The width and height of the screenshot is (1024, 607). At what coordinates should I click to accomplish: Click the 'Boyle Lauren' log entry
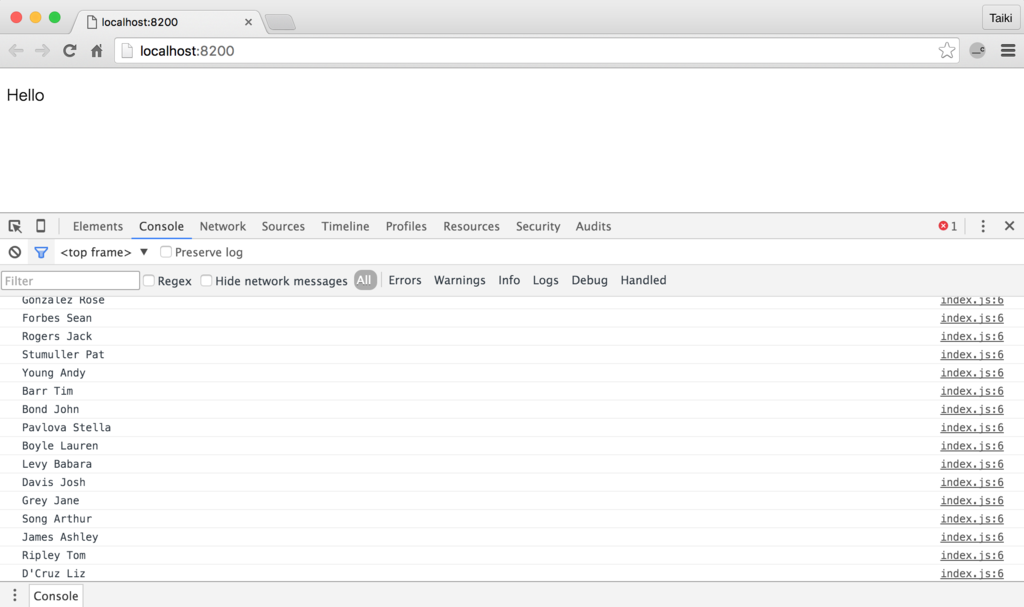(60, 446)
